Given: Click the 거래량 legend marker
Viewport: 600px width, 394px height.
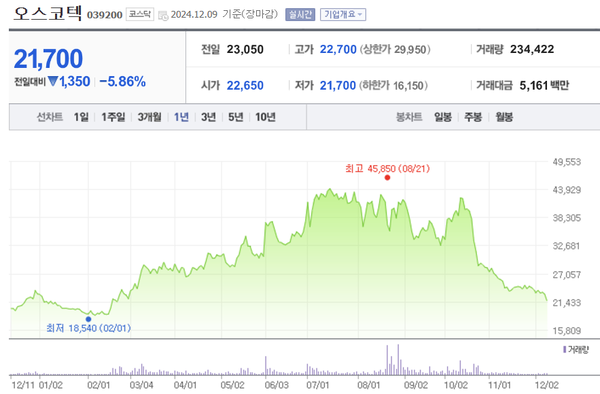Looking at the screenshot, I should coord(564,349).
